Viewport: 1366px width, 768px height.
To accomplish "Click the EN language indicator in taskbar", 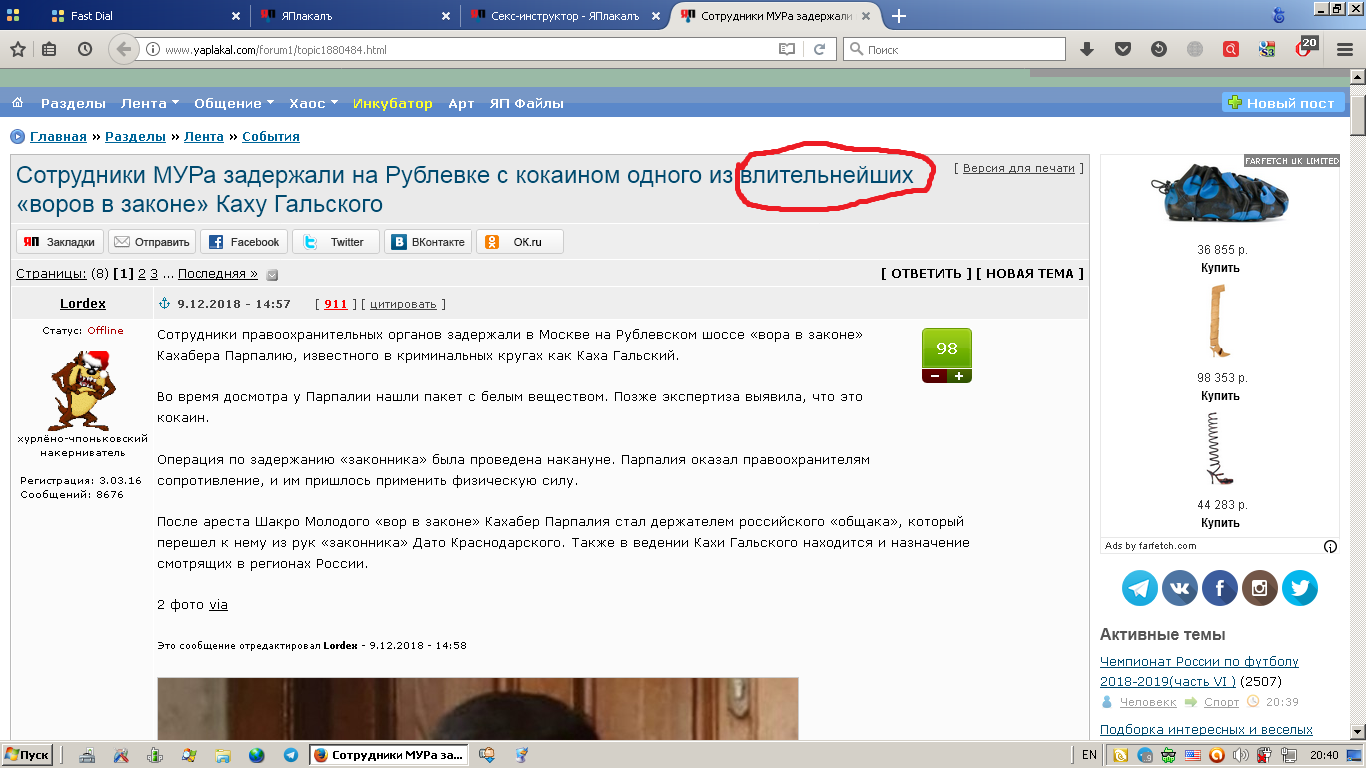I will tap(1089, 755).
